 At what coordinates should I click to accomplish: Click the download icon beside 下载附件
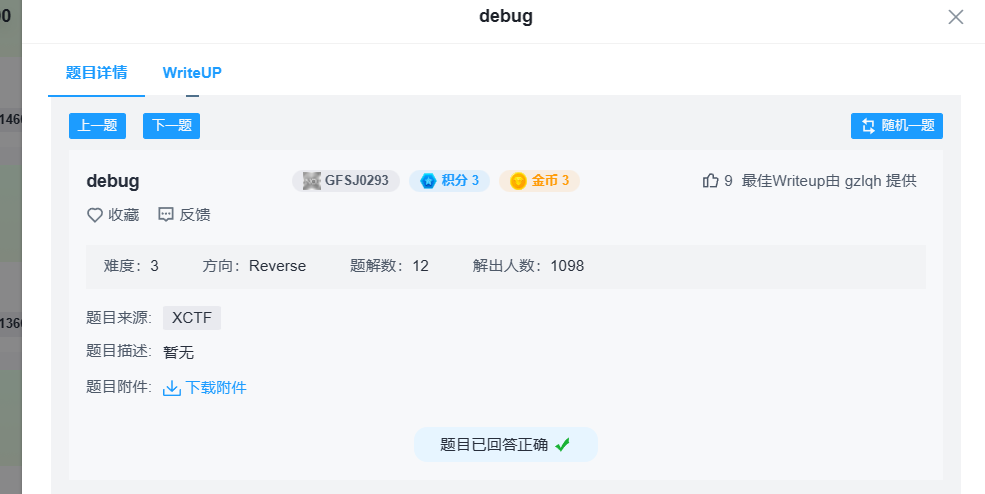171,388
